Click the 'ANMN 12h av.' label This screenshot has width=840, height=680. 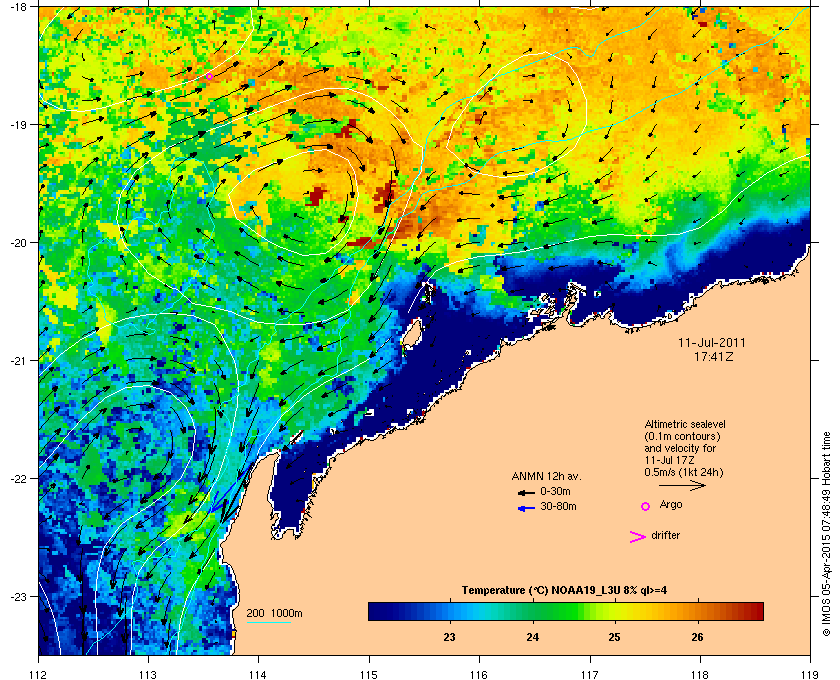click(546, 476)
